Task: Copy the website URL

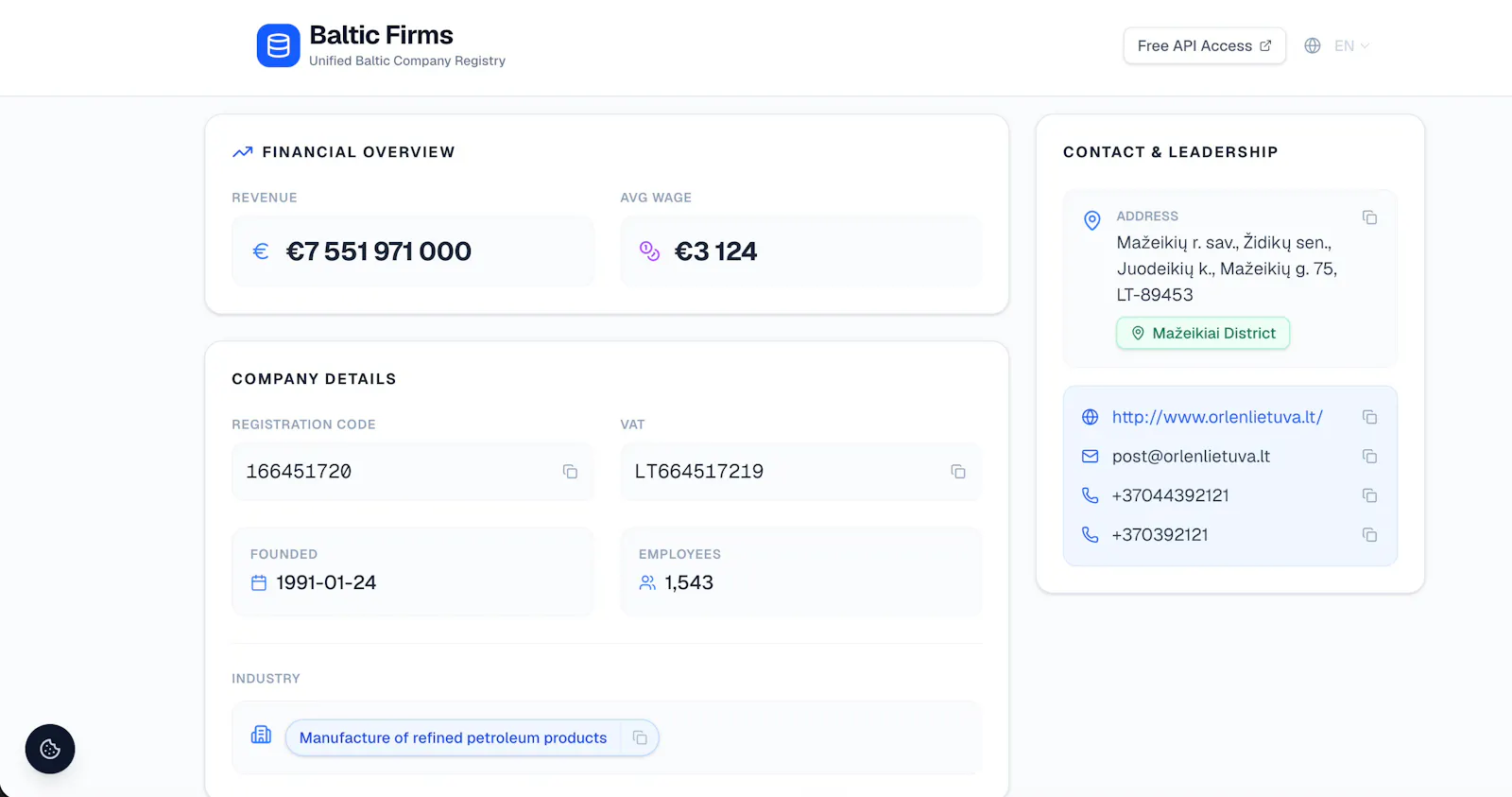Action: 1369,417
